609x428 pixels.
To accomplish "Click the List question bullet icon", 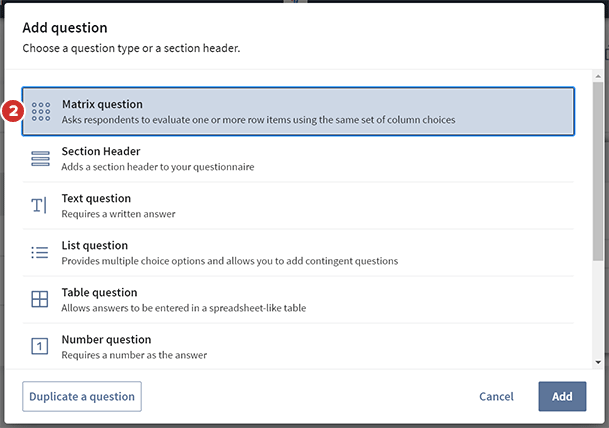I will (40, 252).
